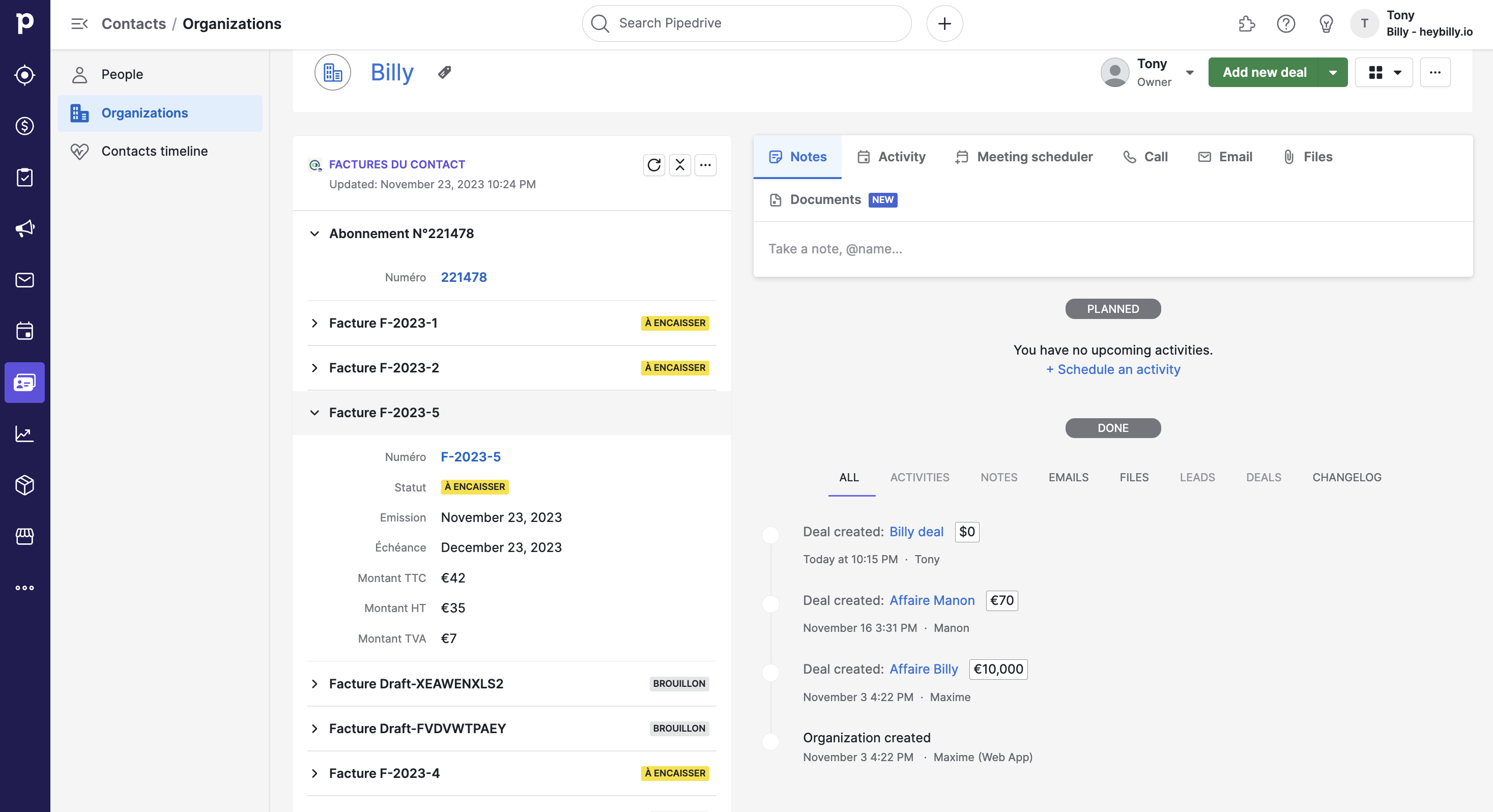The width and height of the screenshot is (1493, 812).
Task: Select the NOTES history filter
Action: tap(998, 478)
